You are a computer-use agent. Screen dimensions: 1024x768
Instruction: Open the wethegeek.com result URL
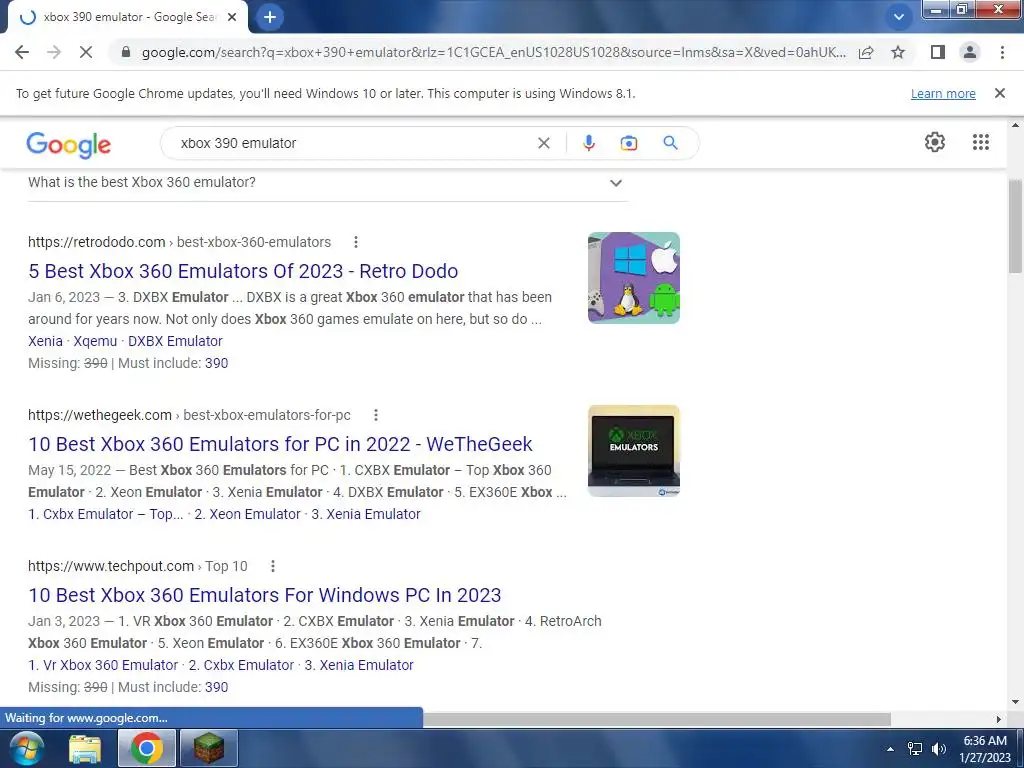pyautogui.click(x=189, y=415)
